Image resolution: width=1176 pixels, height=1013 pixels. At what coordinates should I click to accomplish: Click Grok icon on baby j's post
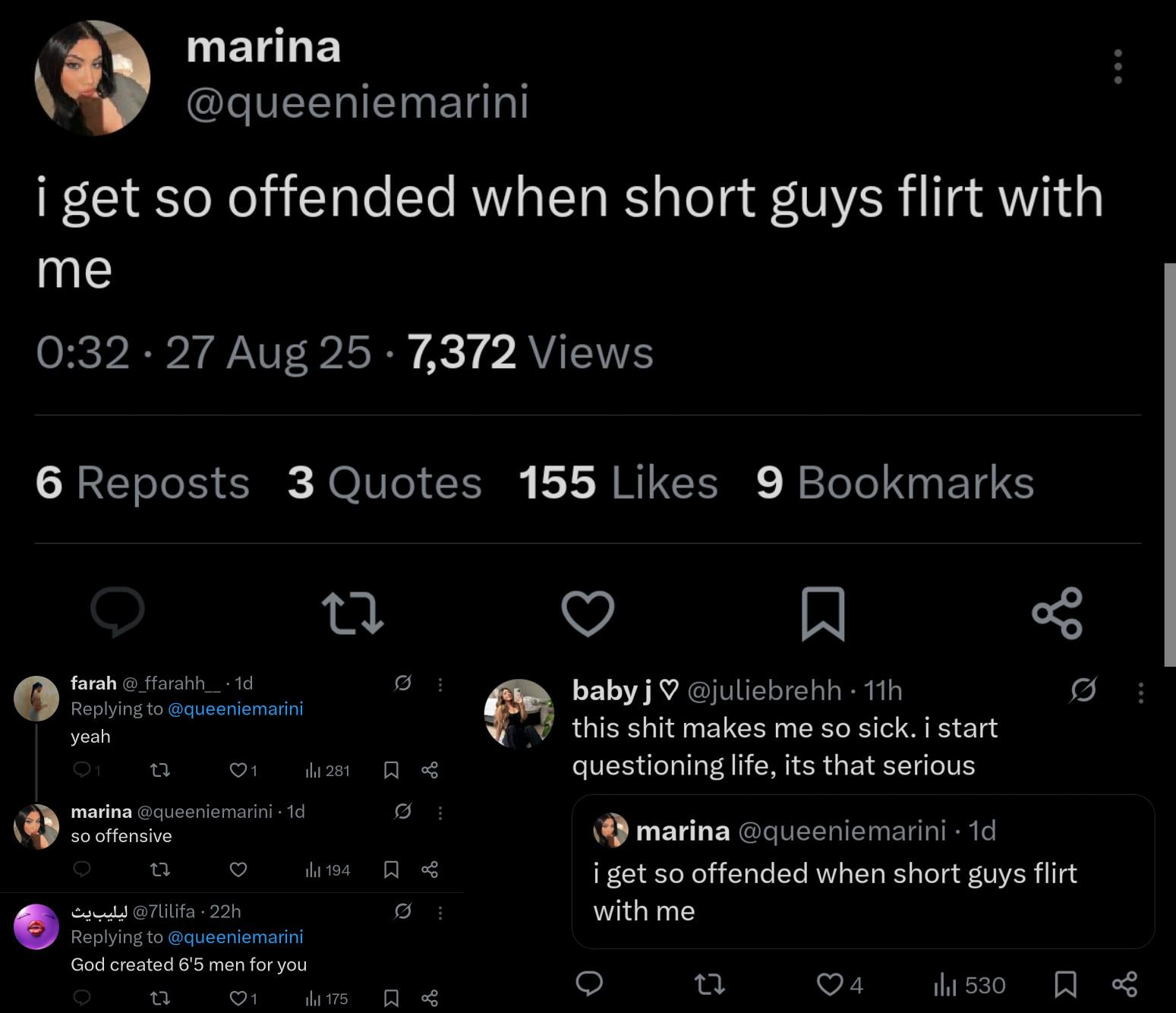tap(1083, 690)
